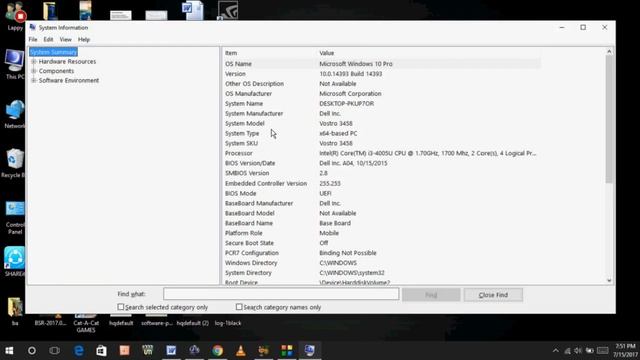The width and height of the screenshot is (640, 360).
Task: Open the Recycle Bin desktop icon
Action: pyautogui.click(x=15, y=163)
